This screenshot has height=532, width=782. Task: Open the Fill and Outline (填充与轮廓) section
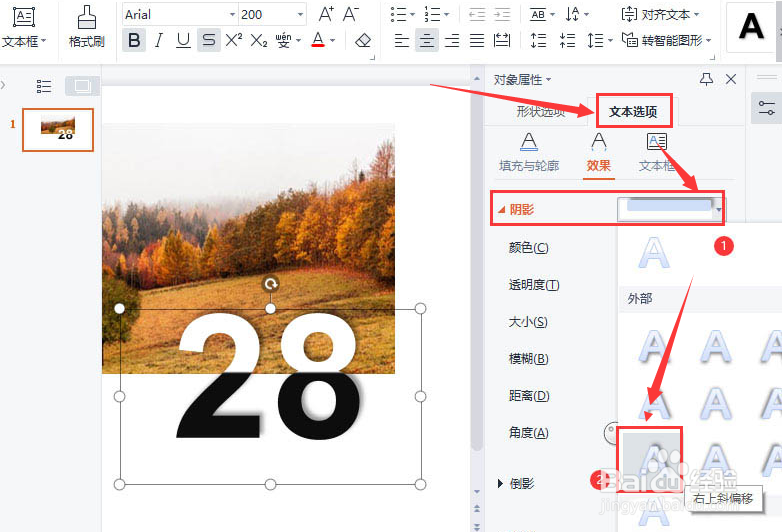click(x=529, y=152)
